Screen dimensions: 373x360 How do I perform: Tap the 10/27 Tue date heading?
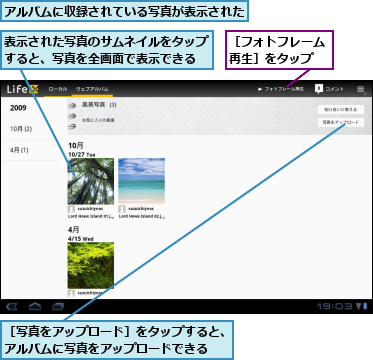click(x=82, y=155)
